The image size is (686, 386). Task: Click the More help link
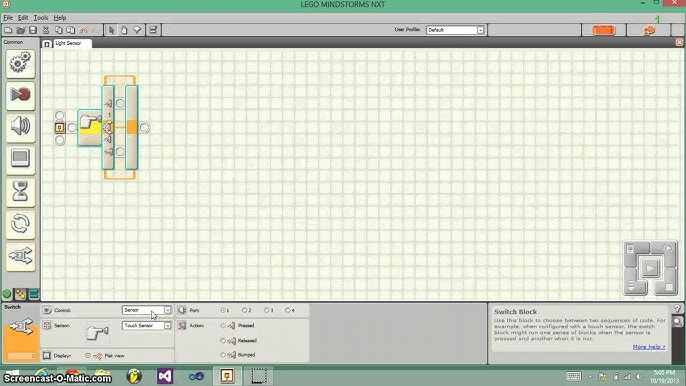(x=649, y=347)
